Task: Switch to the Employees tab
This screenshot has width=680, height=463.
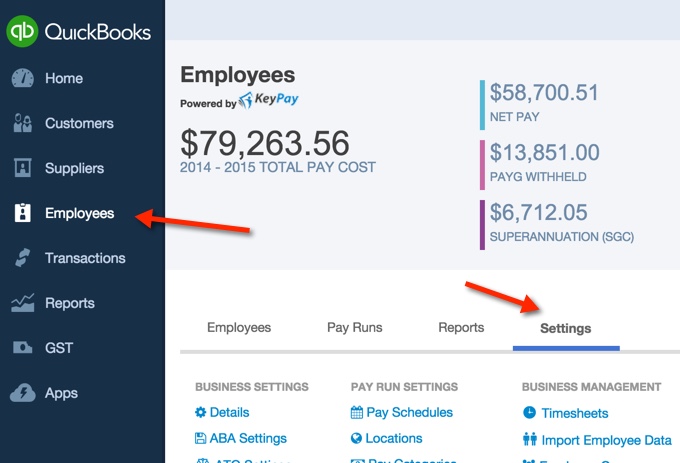Action: [x=239, y=327]
